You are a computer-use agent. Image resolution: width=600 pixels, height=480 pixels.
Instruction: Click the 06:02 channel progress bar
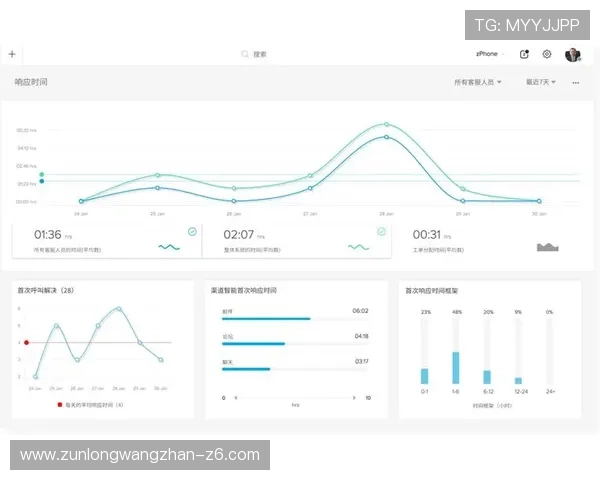pos(266,319)
